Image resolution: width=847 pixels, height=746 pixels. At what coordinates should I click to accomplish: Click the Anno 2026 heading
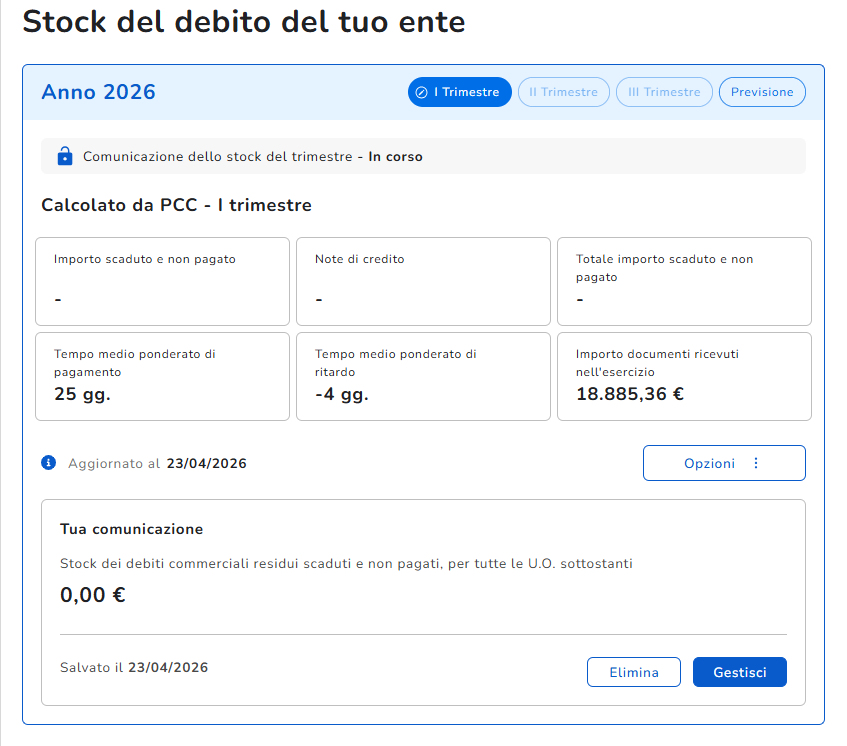tap(98, 92)
